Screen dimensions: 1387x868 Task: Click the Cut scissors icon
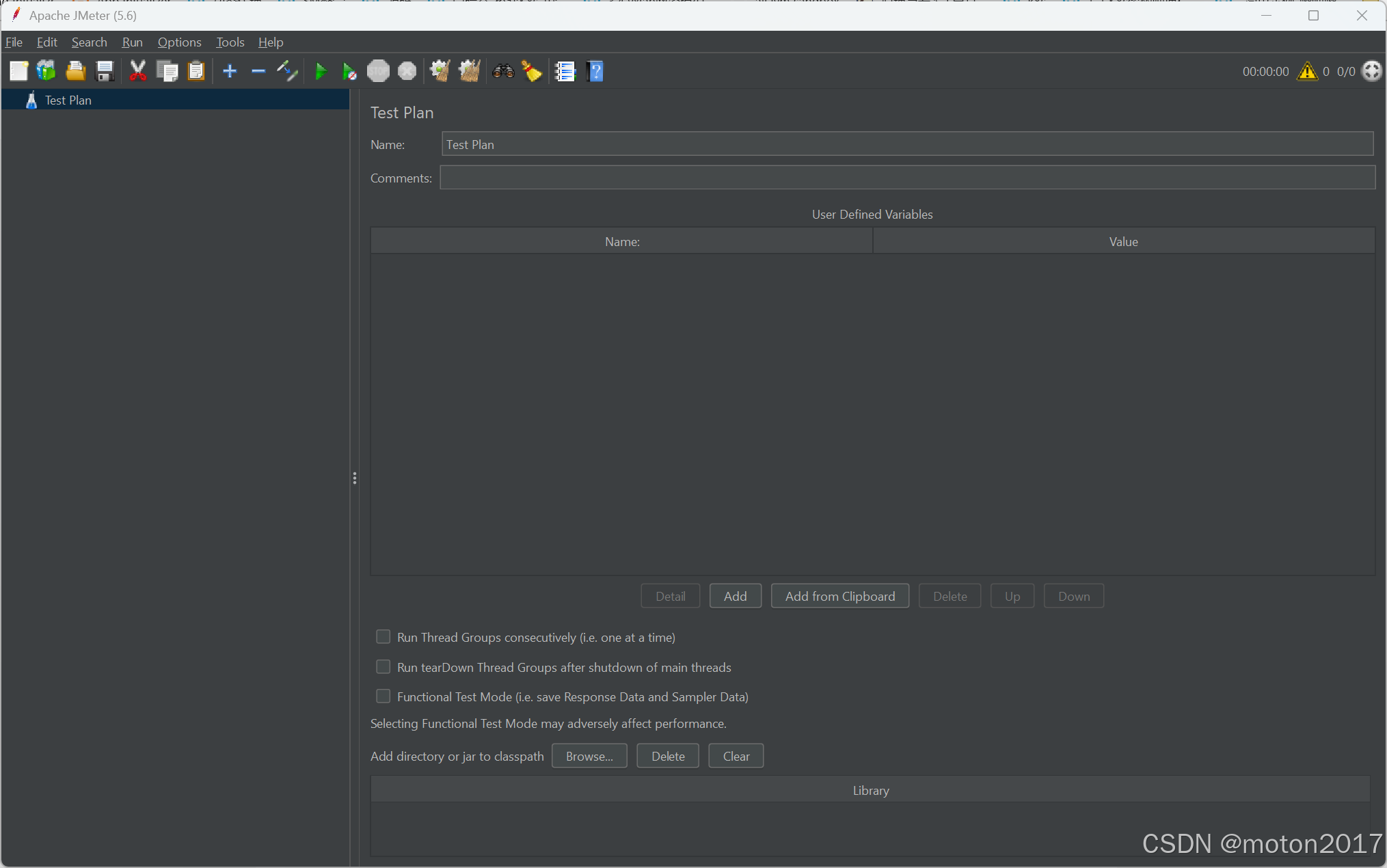138,71
